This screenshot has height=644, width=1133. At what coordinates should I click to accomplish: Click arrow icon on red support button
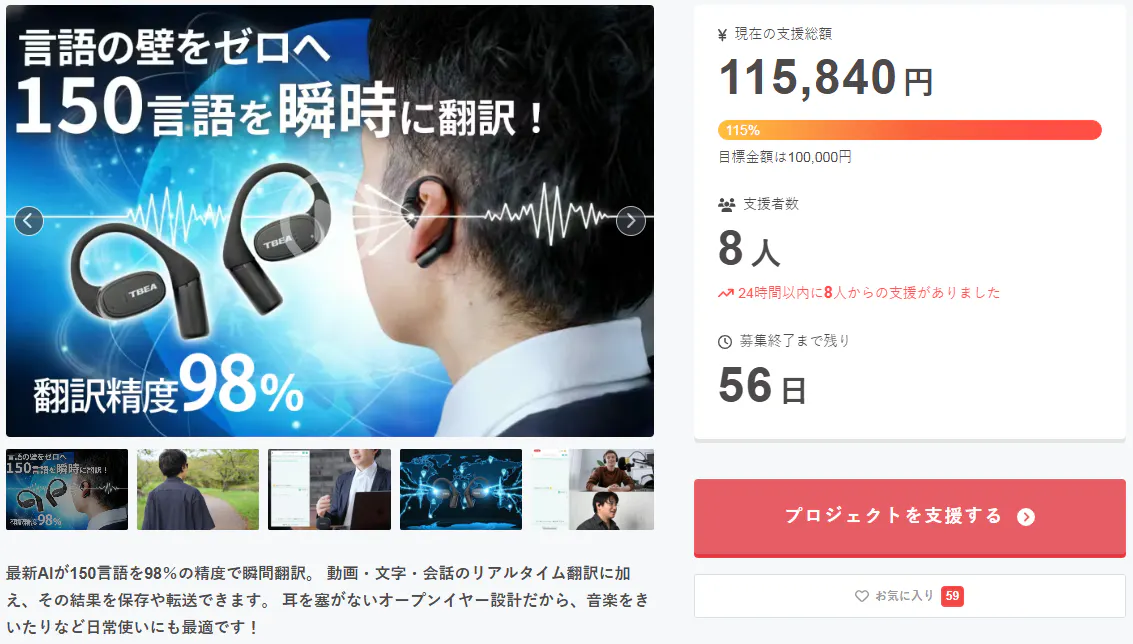(1026, 517)
